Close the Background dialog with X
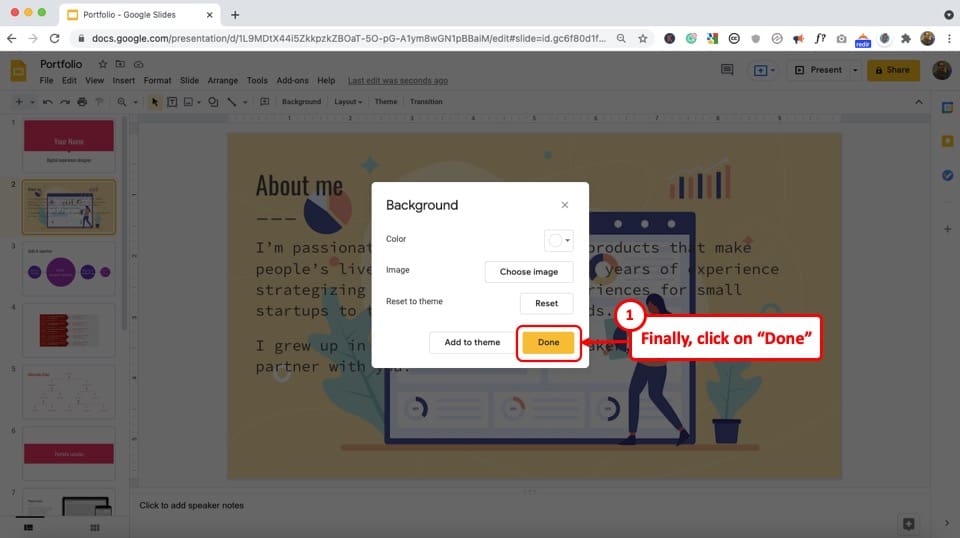This screenshot has width=960, height=538. tap(564, 205)
